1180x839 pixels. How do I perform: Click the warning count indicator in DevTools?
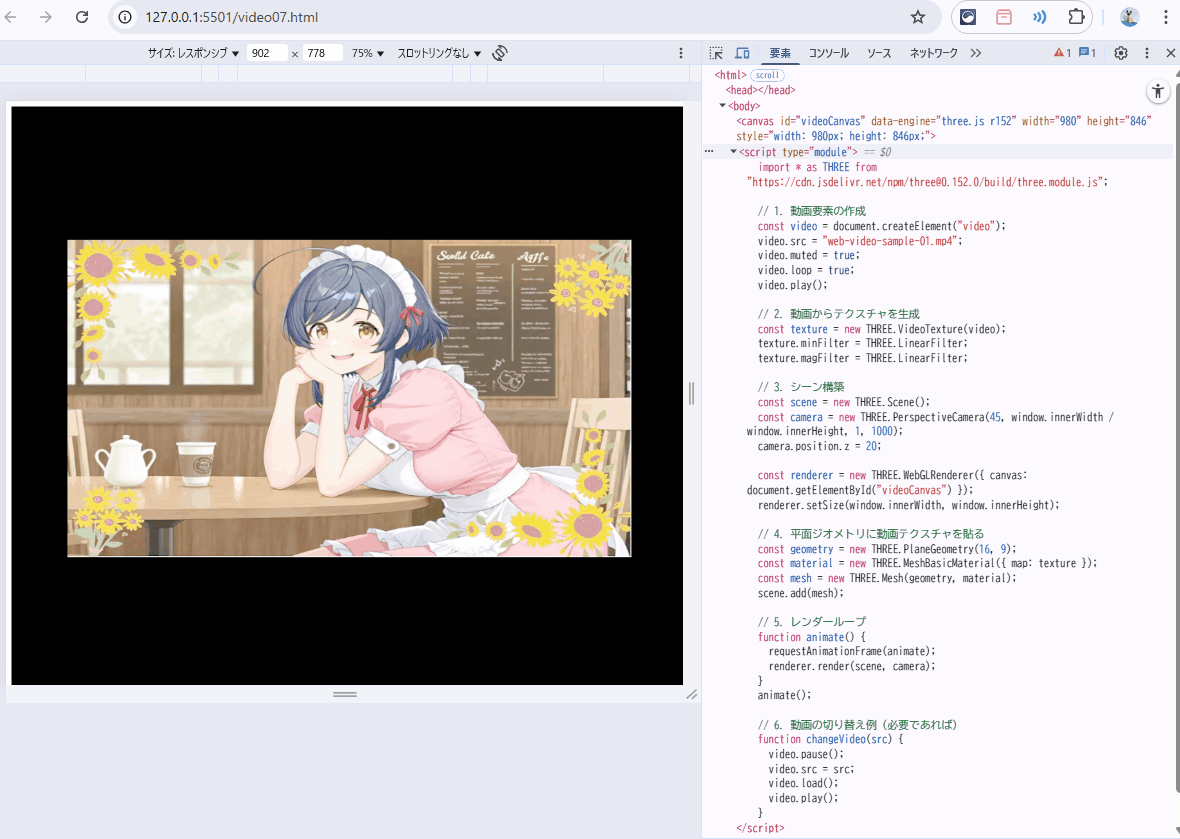point(1062,53)
